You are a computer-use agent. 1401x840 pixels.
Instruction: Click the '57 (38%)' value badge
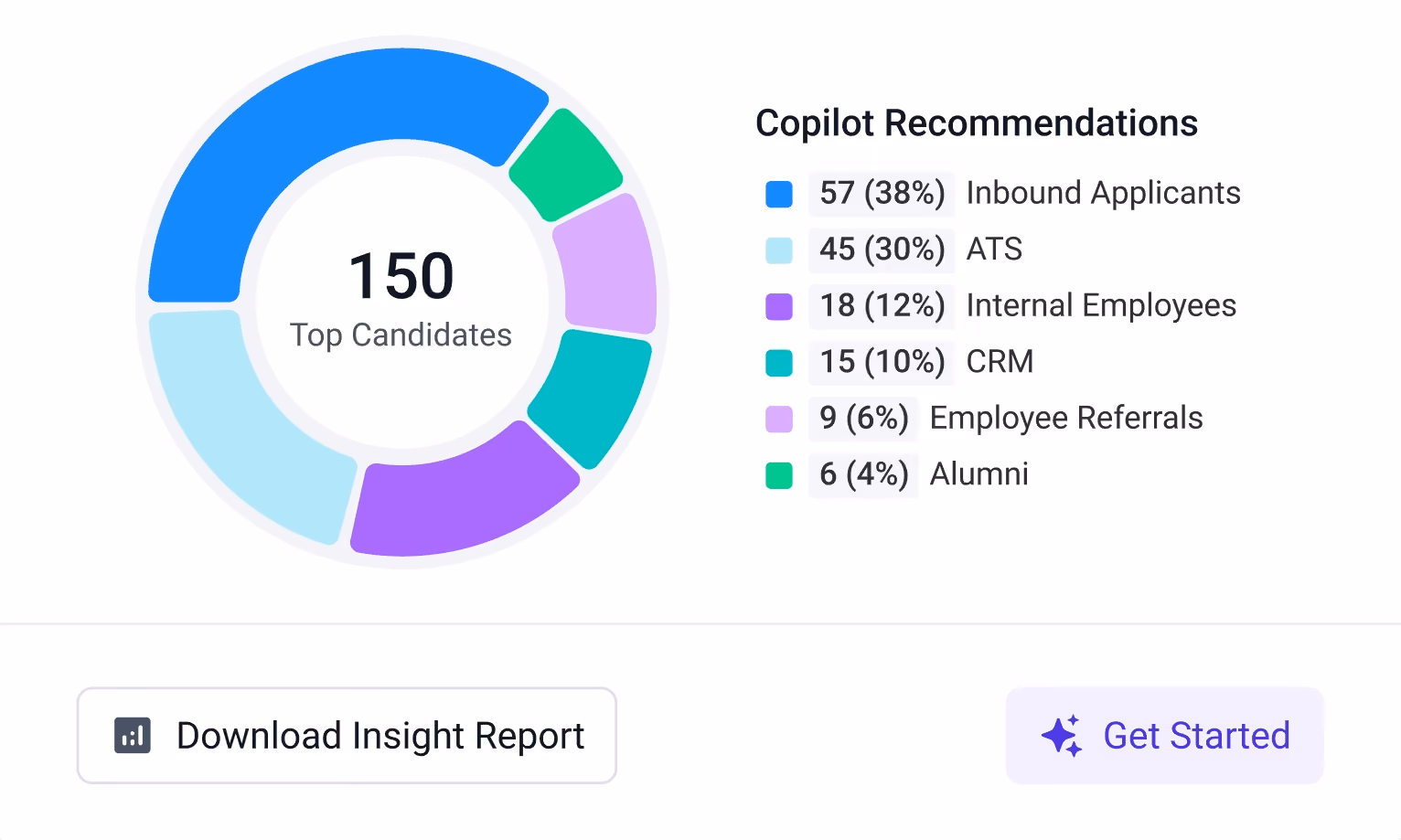coord(882,194)
